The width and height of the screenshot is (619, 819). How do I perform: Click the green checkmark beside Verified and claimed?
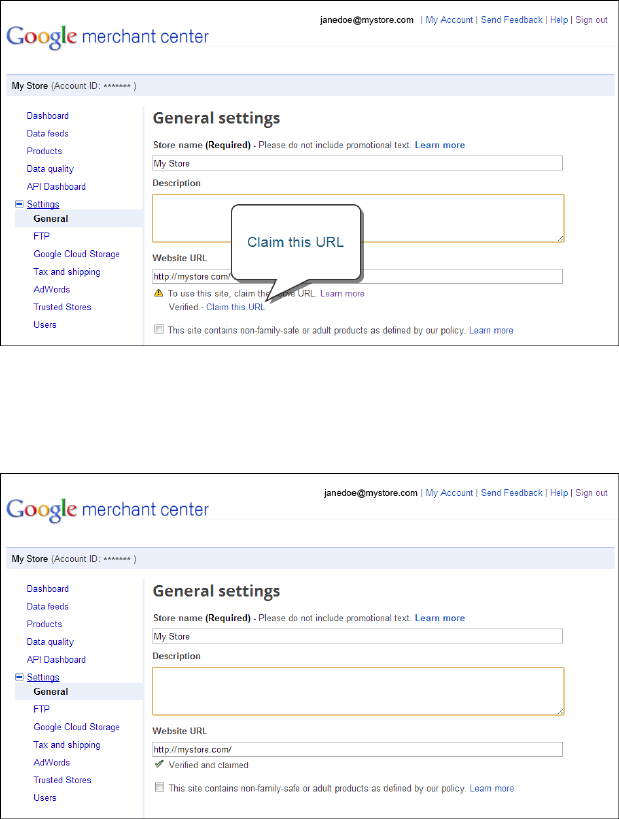[x=158, y=765]
